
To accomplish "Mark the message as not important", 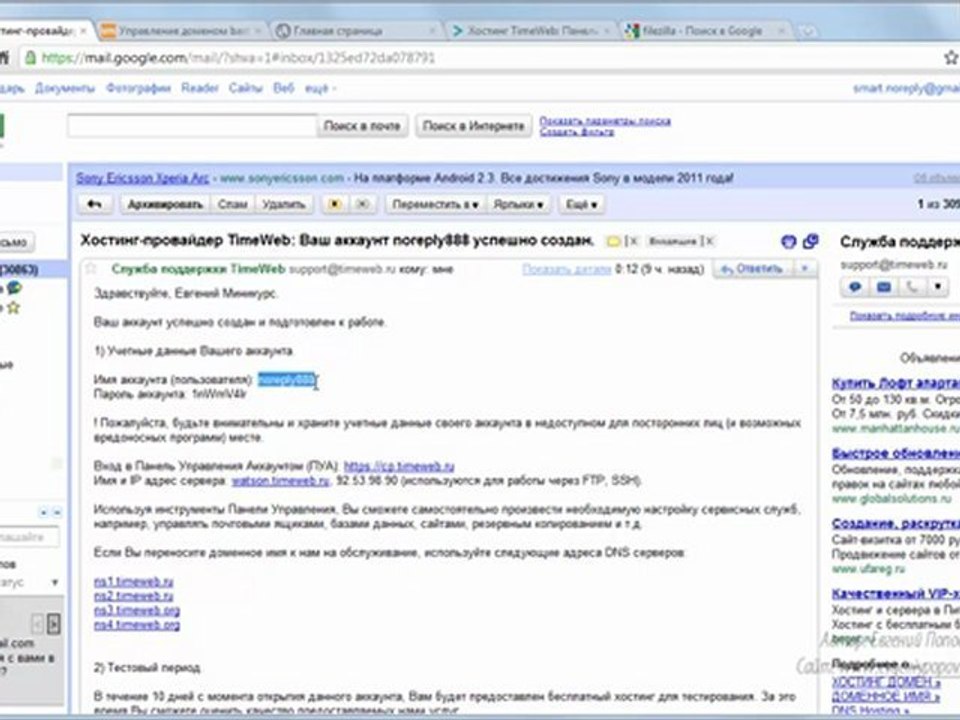I will tap(362, 204).
